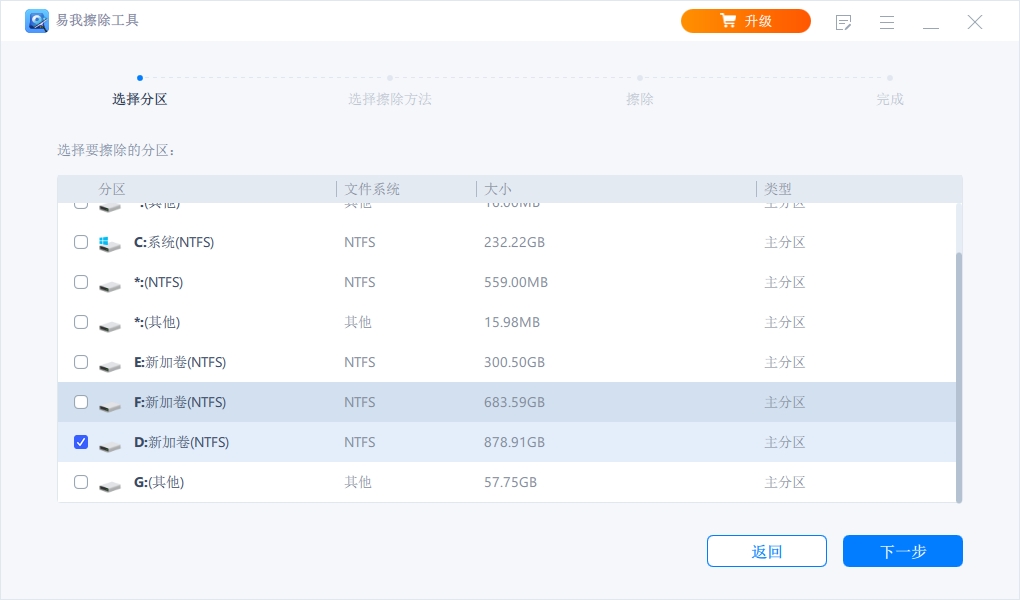1020x600 pixels.
Task: Click the 选择分区 step label
Action: coord(139,99)
